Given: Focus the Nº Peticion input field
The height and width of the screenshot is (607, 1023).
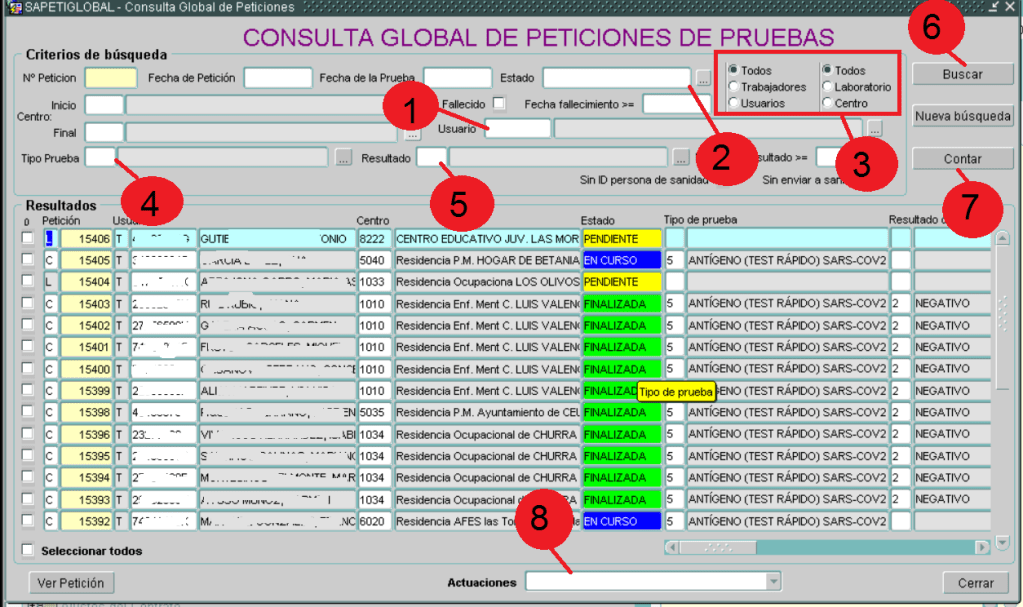Looking at the screenshot, I should (110, 77).
